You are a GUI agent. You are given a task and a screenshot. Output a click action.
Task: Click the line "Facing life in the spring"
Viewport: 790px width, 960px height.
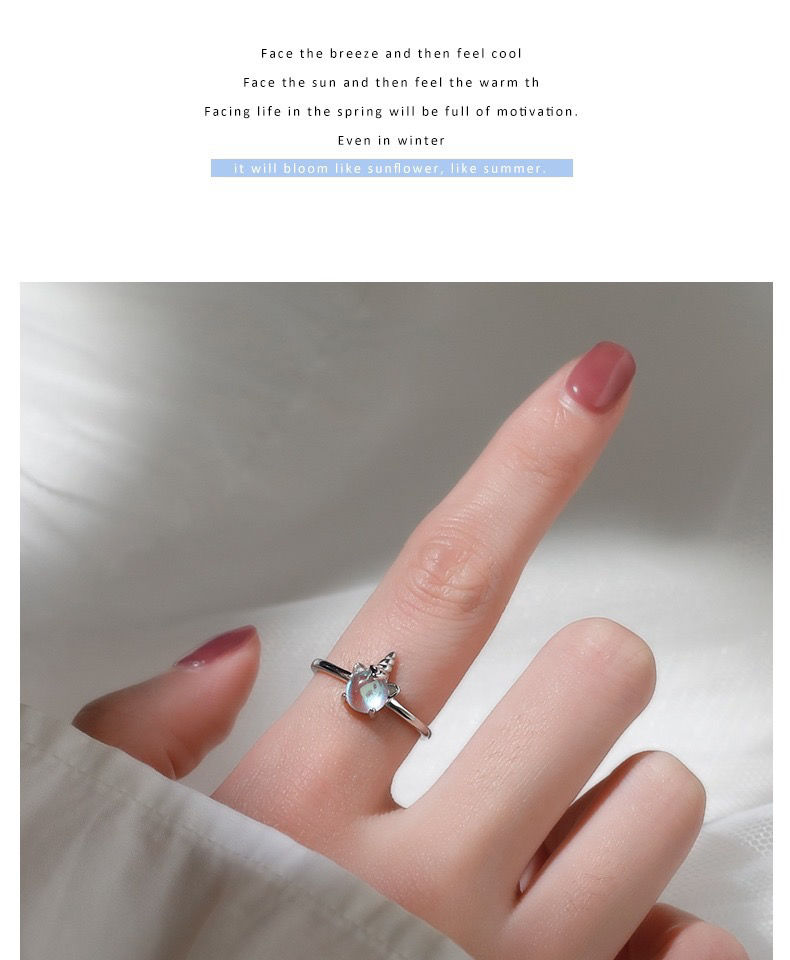tap(293, 111)
